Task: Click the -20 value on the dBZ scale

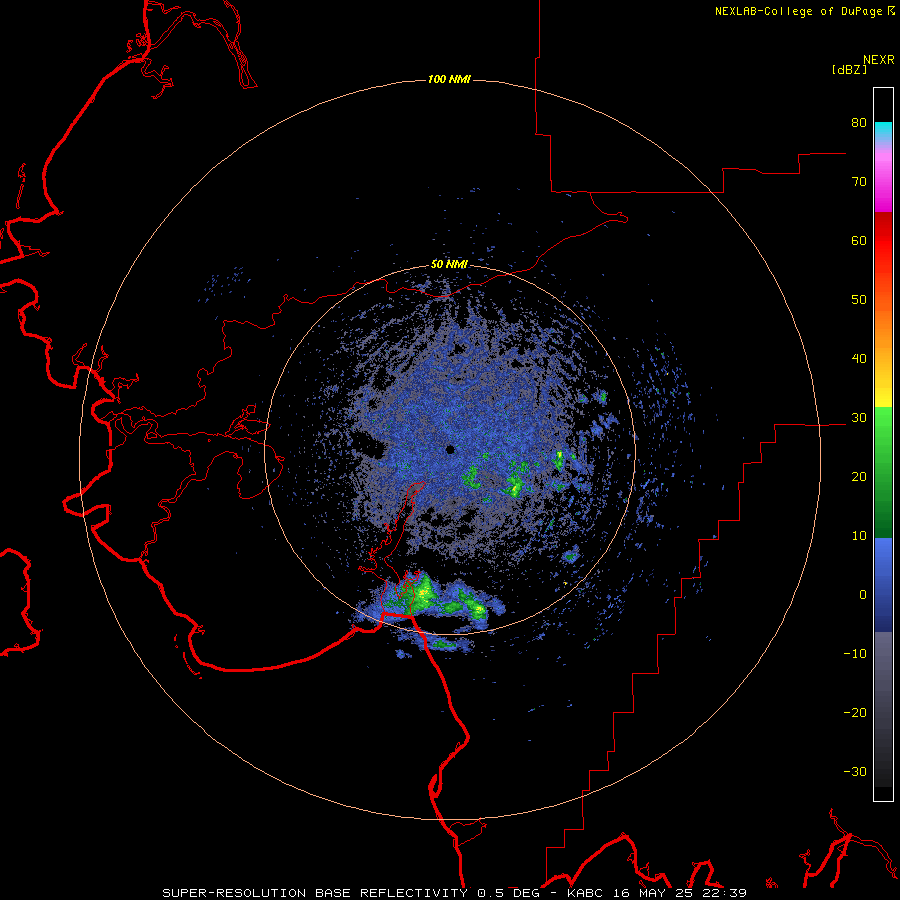Action: [855, 713]
